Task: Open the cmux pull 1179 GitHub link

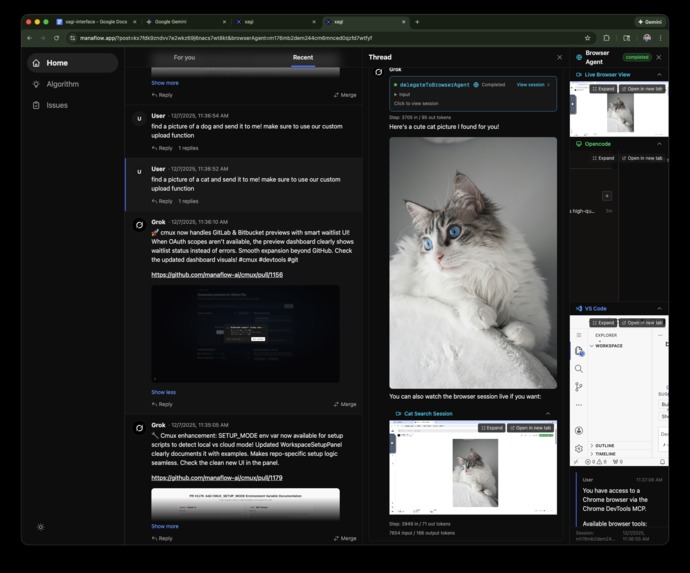Action: (217, 478)
